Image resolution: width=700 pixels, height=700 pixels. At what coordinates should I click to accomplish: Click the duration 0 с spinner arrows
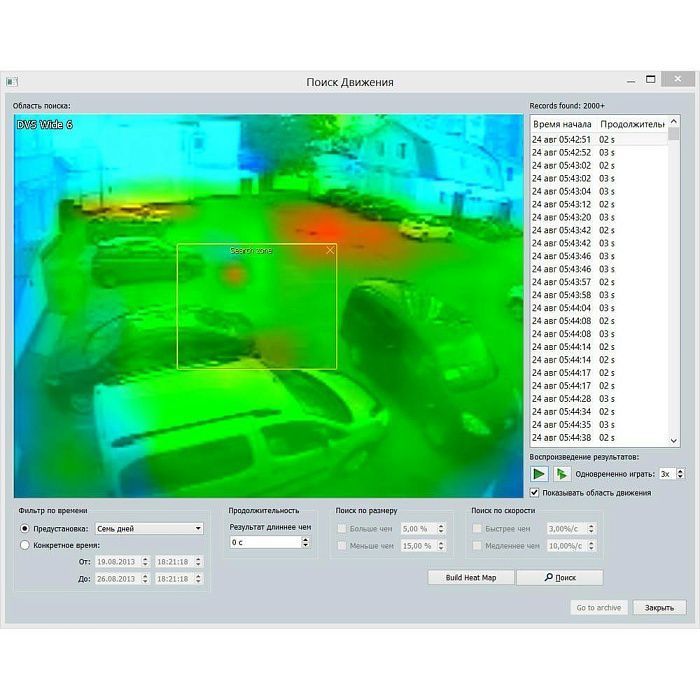click(305, 542)
